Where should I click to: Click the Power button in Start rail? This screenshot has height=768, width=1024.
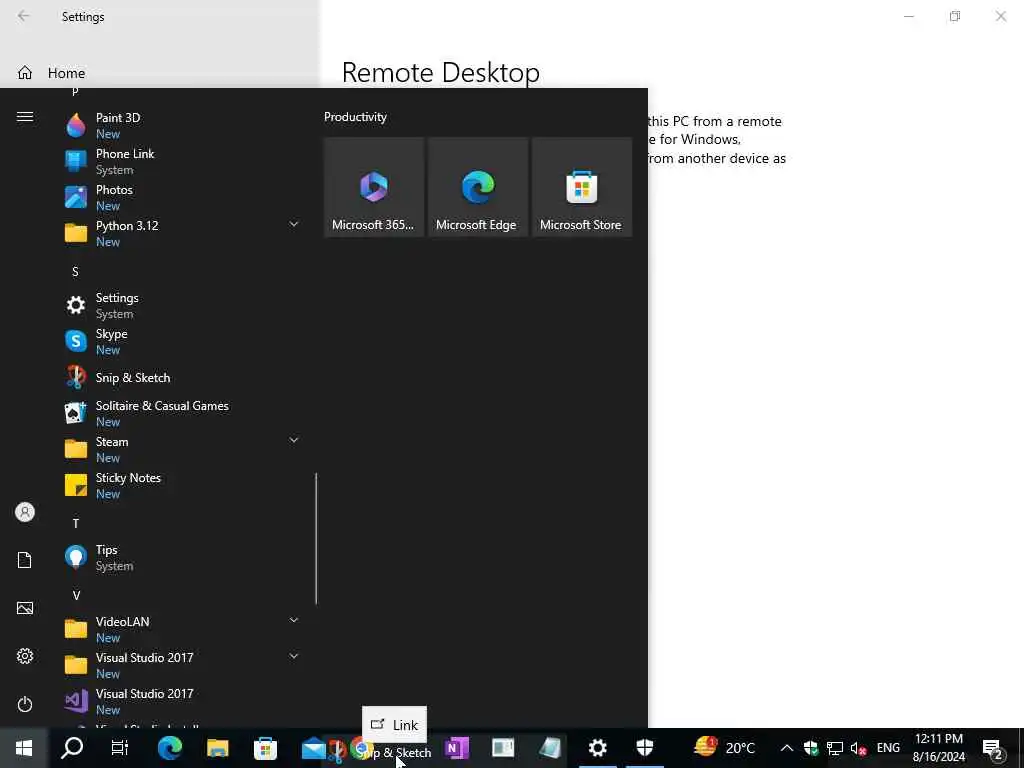point(25,704)
